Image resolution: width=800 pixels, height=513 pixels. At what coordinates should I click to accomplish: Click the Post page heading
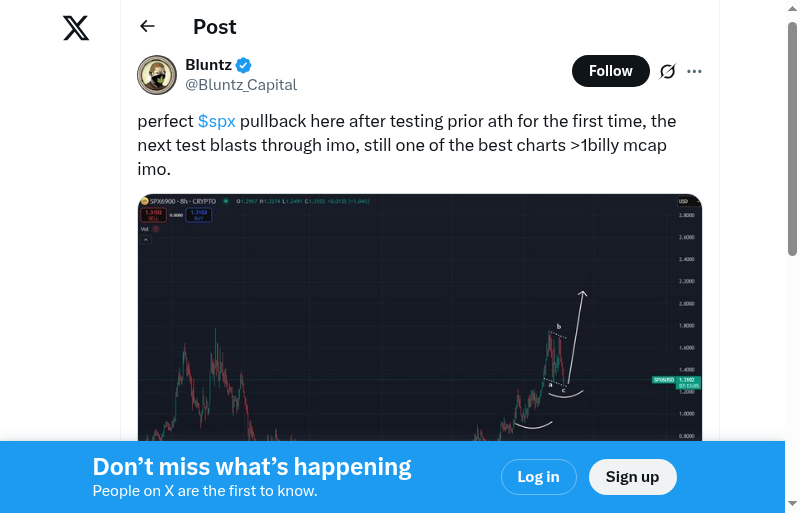(215, 27)
